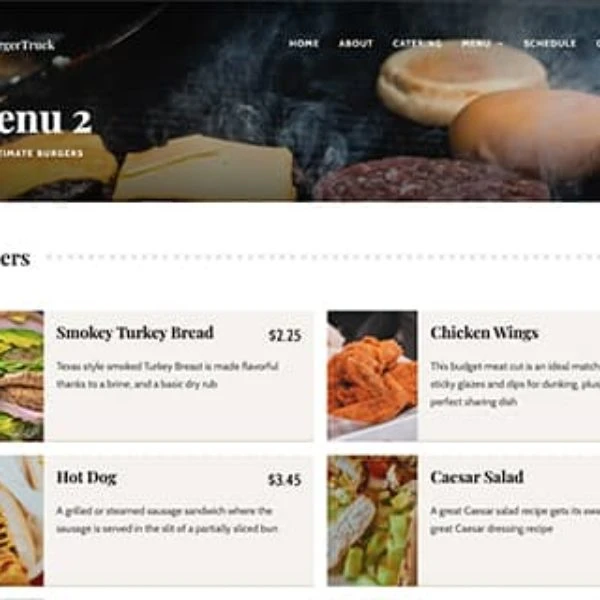Click the Caesar Salad description text
This screenshot has height=600, width=600.
[515, 520]
